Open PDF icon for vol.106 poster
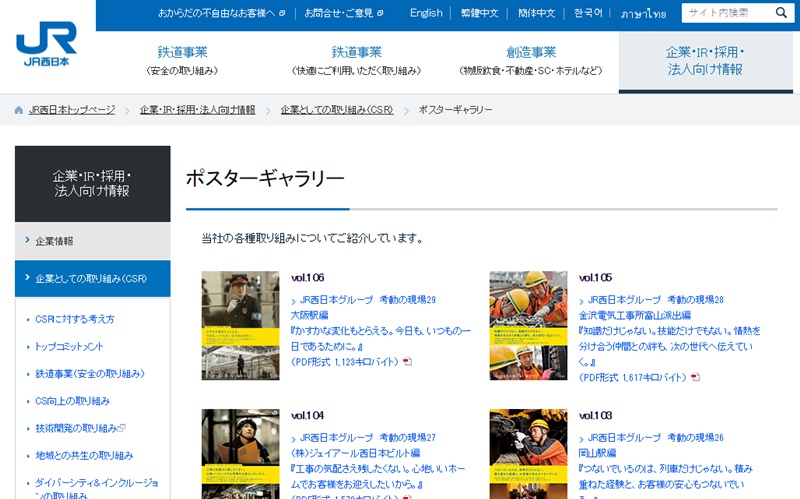 point(407,362)
